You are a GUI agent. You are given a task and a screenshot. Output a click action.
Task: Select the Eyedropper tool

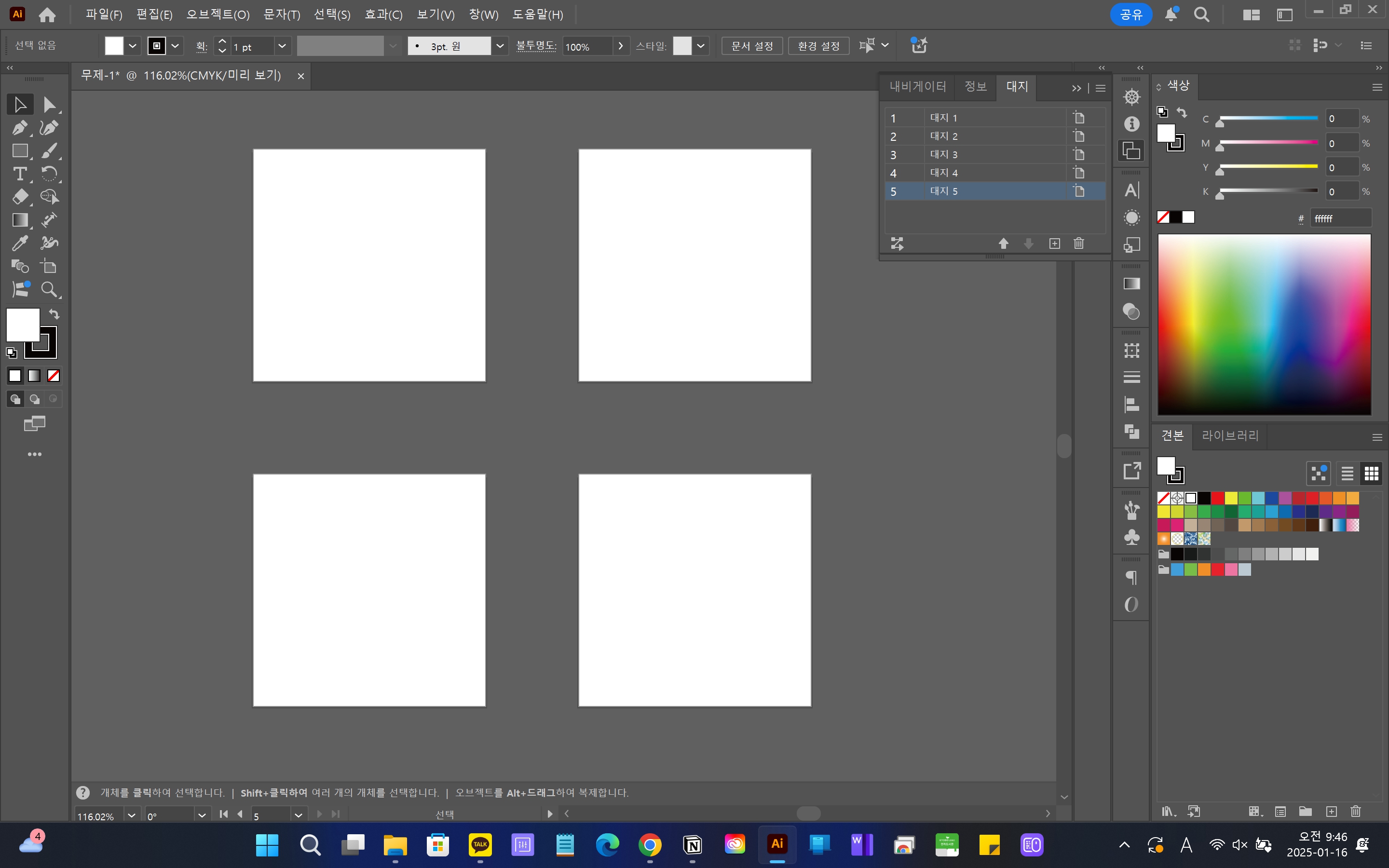[x=19, y=244]
